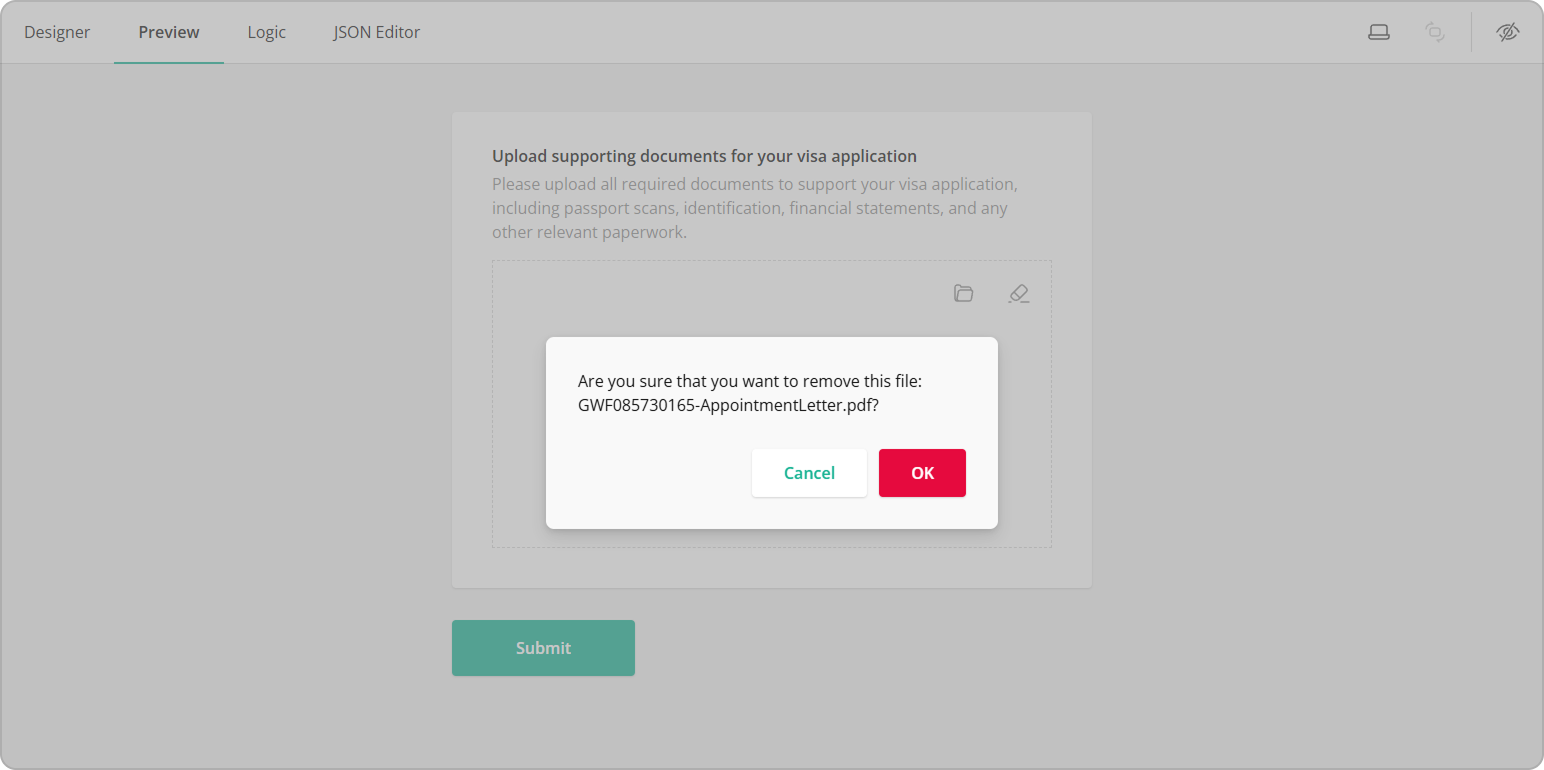Switch to the Designer tab

[x=57, y=31]
